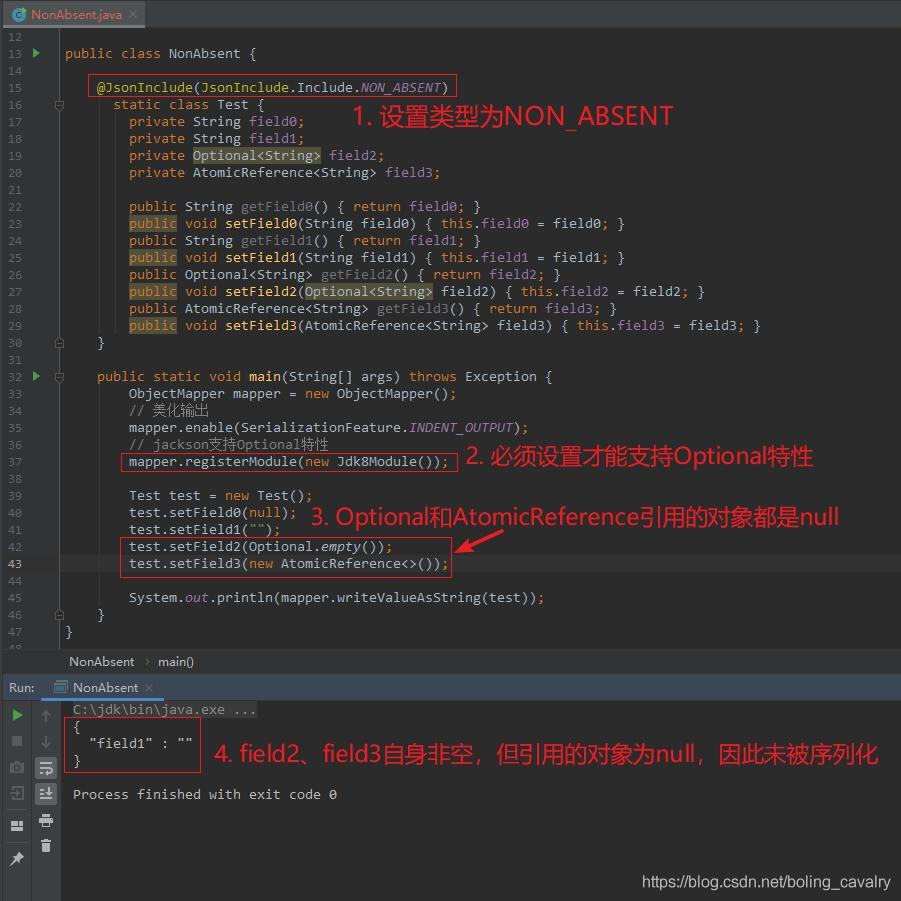Click the Up the Stack Trace arrow

(x=46, y=714)
